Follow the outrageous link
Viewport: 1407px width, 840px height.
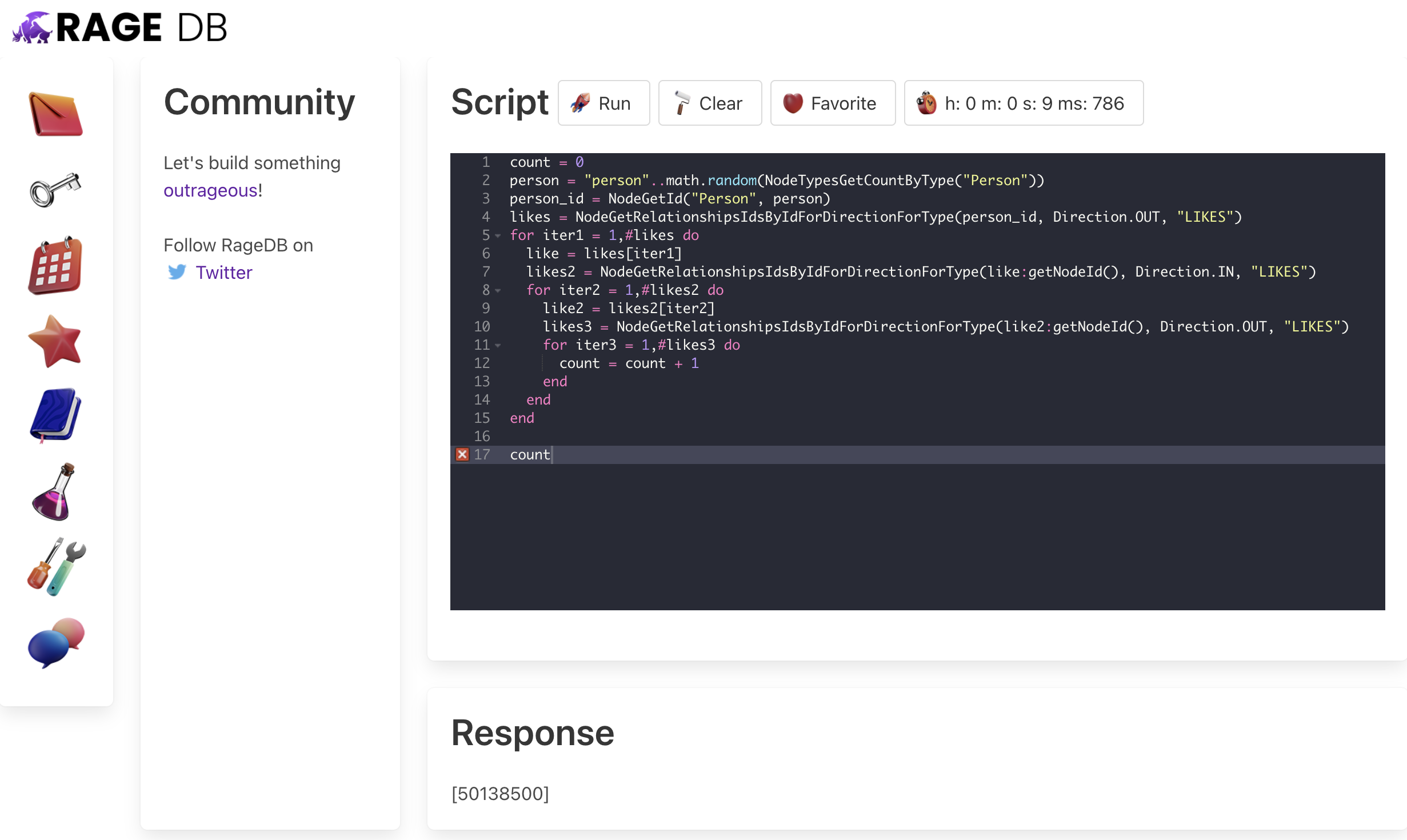coord(211,190)
